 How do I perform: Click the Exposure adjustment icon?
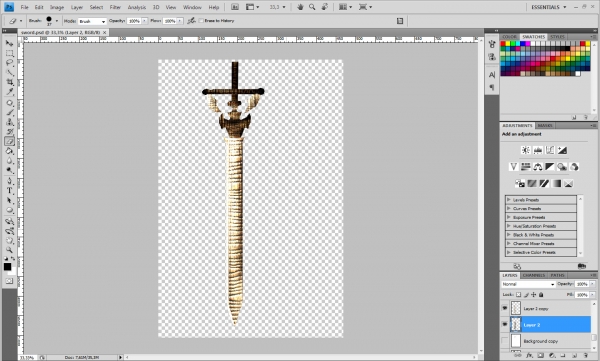click(562, 150)
